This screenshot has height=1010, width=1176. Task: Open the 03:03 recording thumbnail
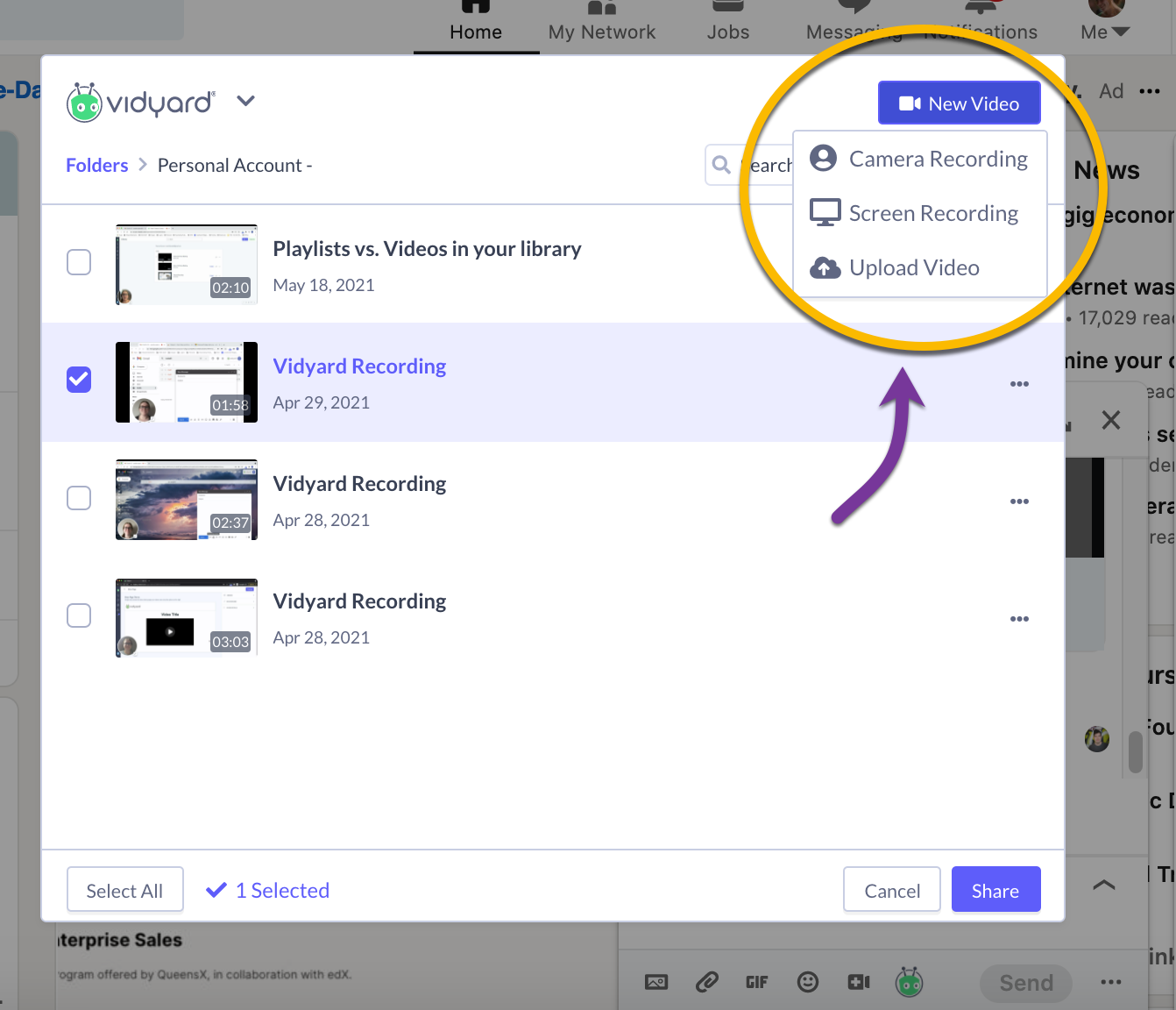187,617
